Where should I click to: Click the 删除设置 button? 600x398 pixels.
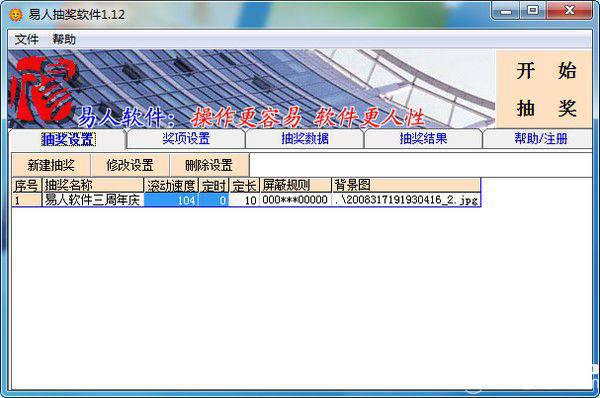(x=209, y=165)
